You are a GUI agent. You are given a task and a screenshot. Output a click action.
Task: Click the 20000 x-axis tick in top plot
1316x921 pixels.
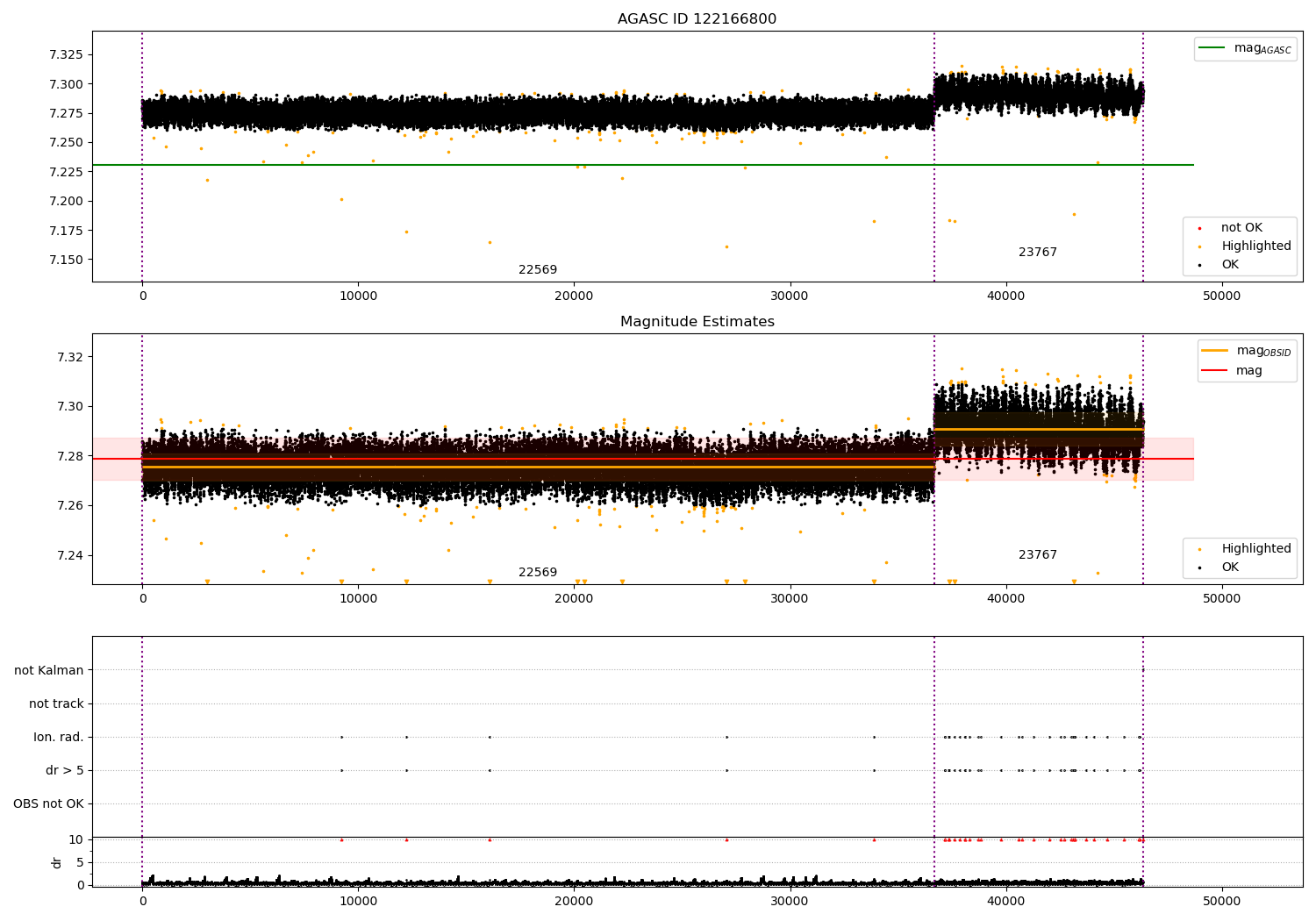click(574, 296)
